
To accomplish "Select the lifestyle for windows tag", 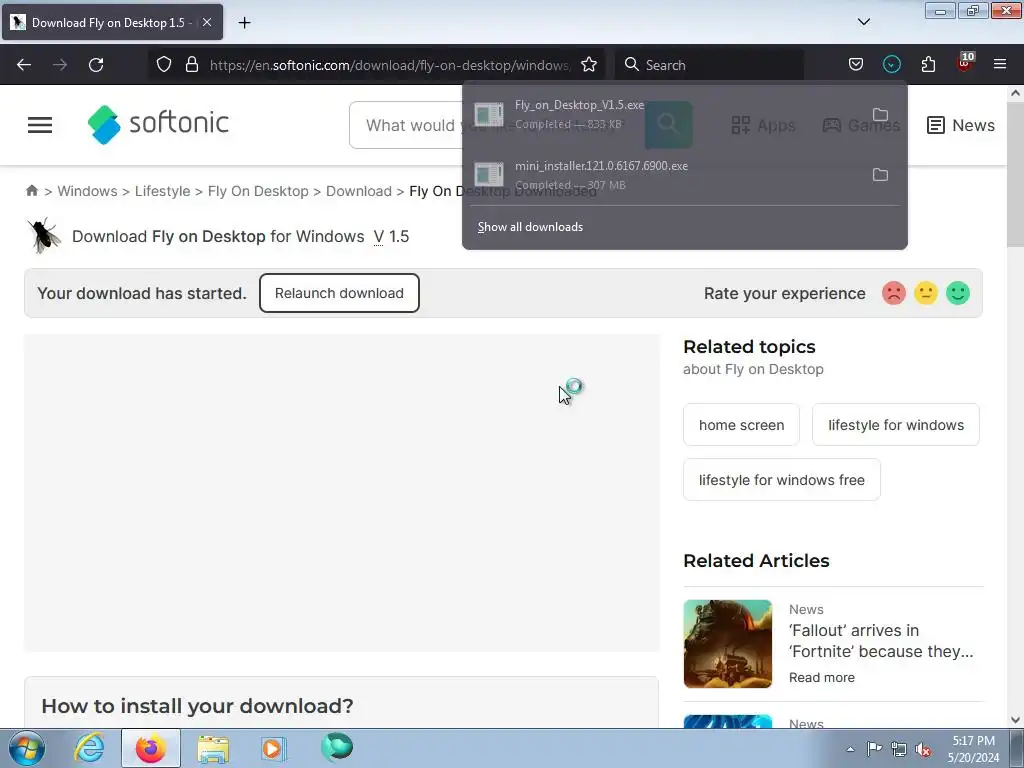I will point(896,424).
